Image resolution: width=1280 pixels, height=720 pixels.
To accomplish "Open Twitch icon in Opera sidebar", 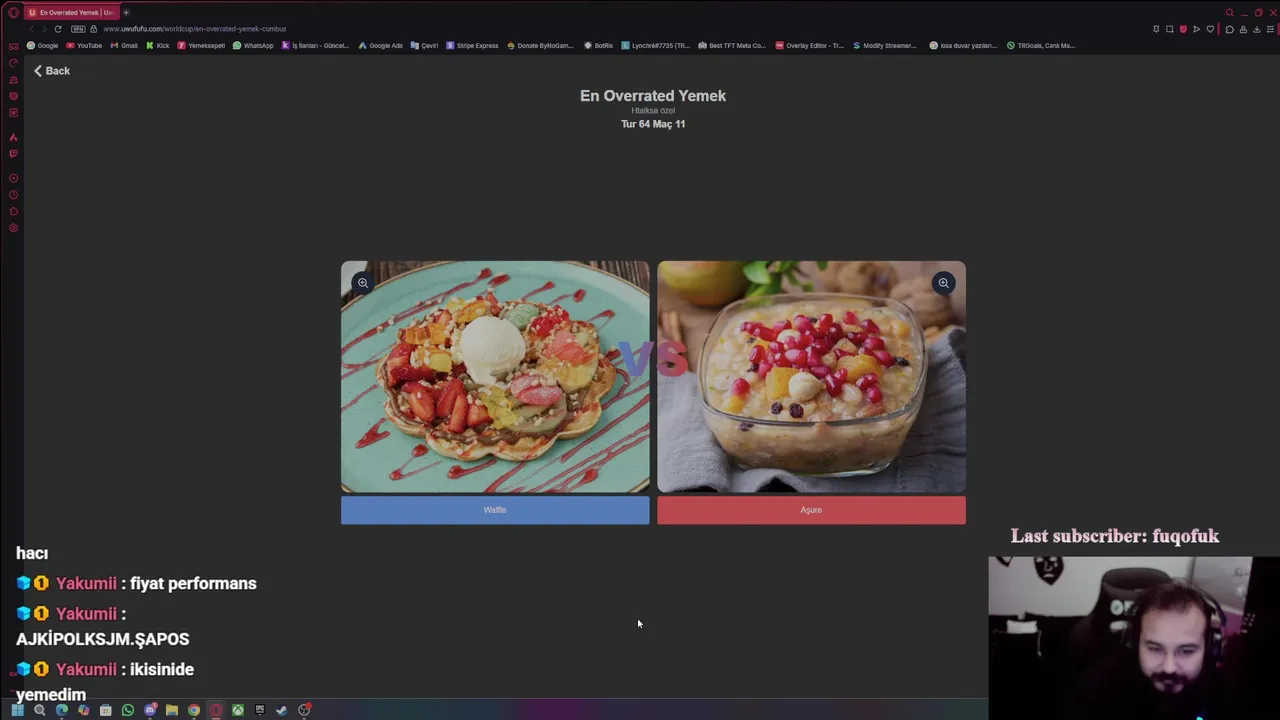I will click(13, 154).
